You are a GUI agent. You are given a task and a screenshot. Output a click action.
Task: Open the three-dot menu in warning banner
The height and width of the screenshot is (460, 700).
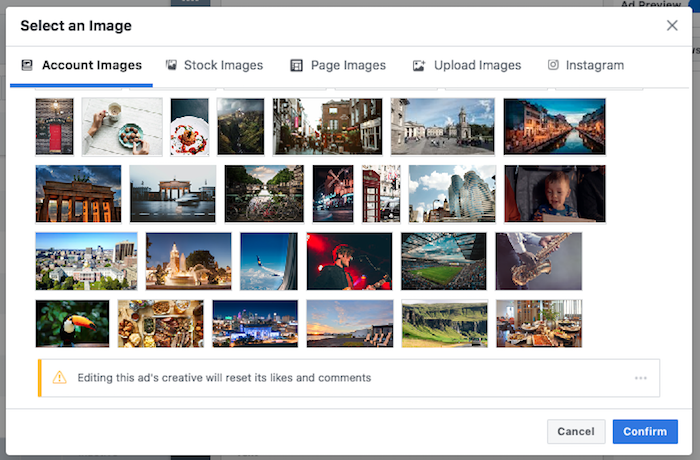click(x=641, y=378)
